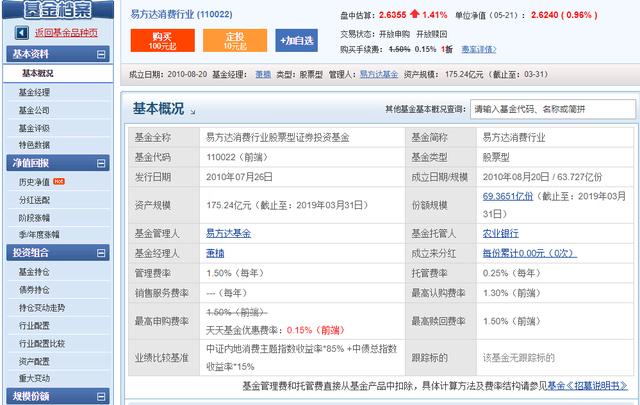Open 持仓变动走势 in the sidebar
Screen dimensions: 640x405
[x=42, y=308]
